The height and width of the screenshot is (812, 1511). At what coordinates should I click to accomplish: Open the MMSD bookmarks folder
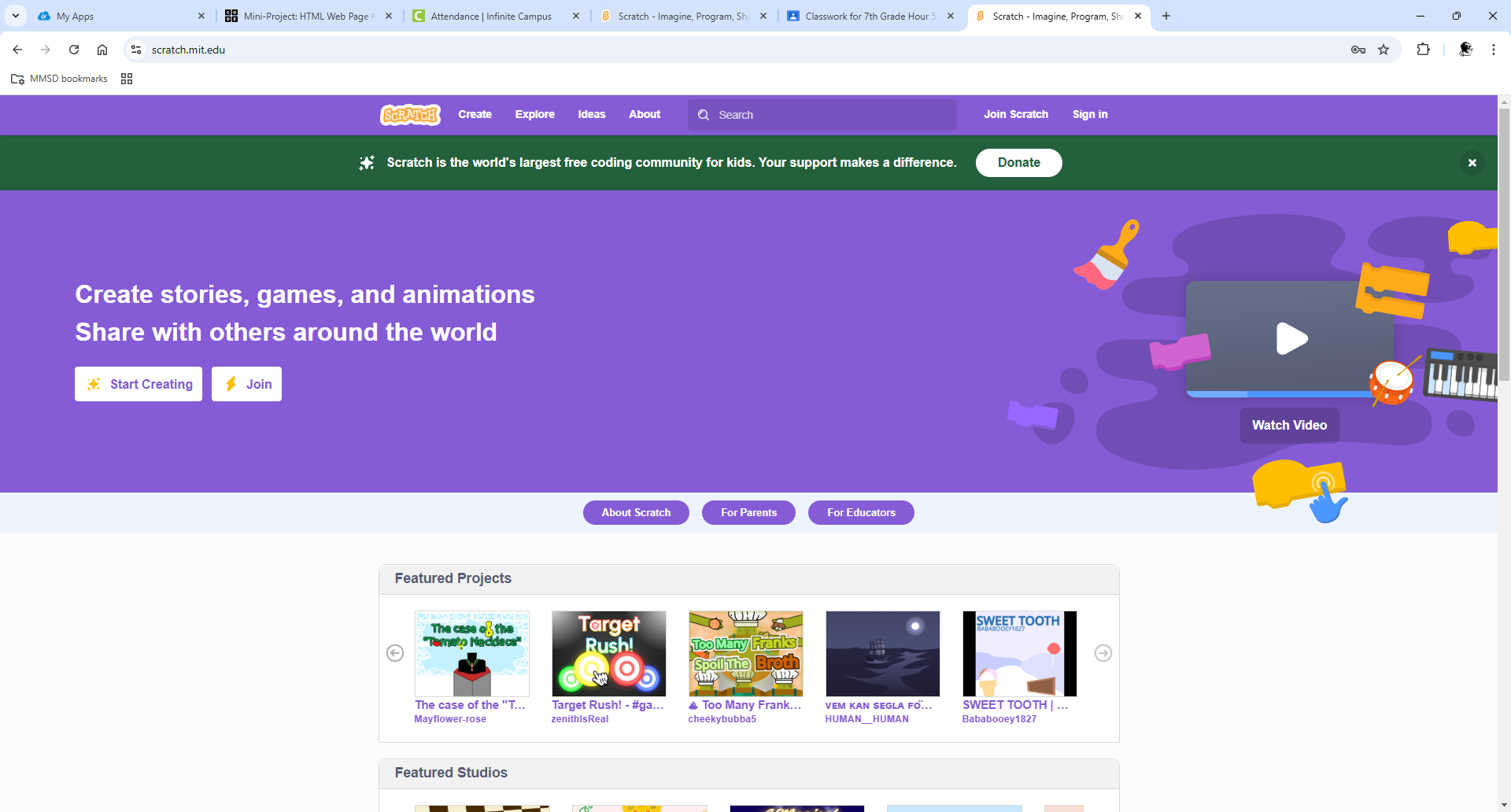click(x=60, y=79)
